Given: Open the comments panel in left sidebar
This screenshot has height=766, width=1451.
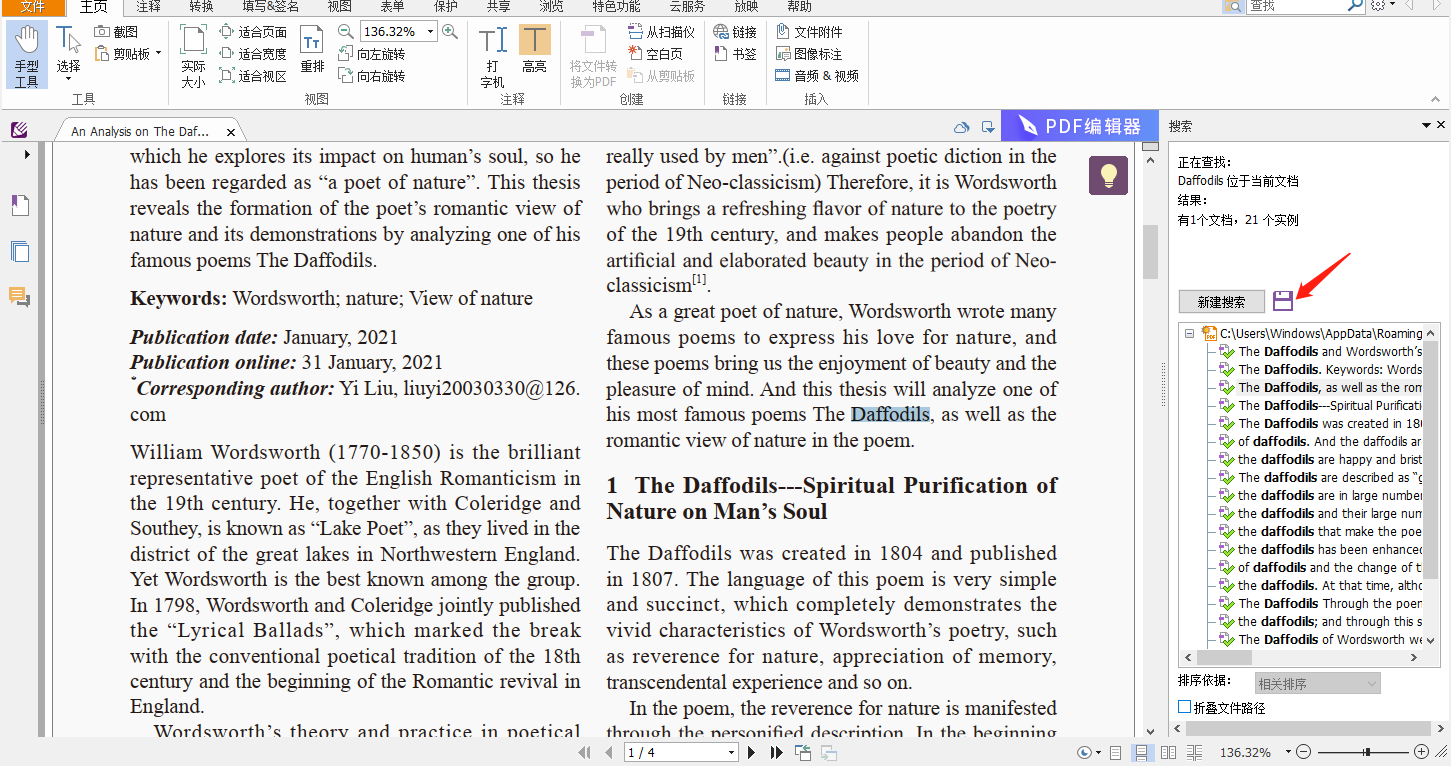Looking at the screenshot, I should tap(20, 297).
